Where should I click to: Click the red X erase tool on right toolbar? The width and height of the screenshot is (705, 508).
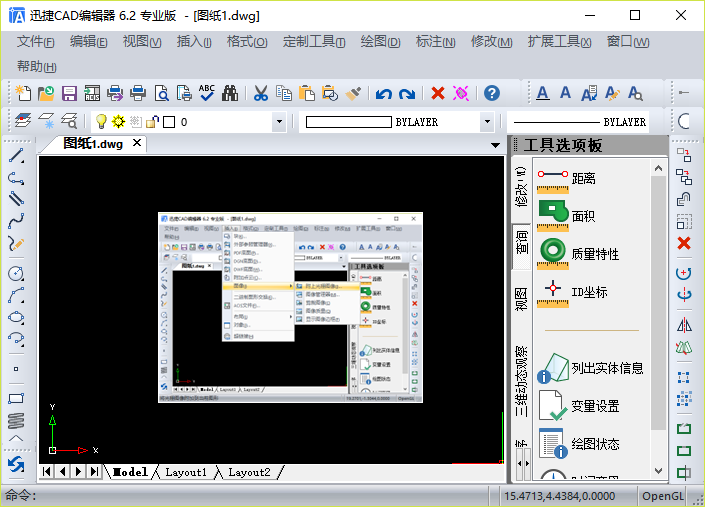pos(684,243)
